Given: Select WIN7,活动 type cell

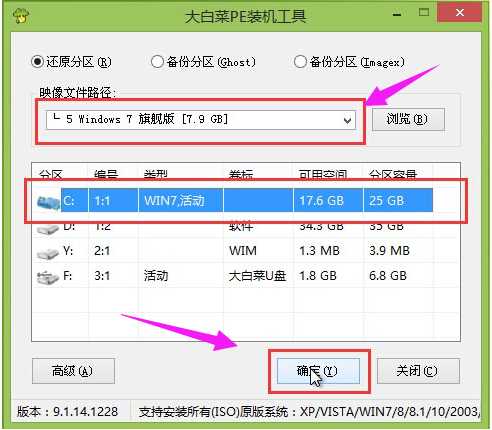Looking at the screenshot, I should pos(181,200).
